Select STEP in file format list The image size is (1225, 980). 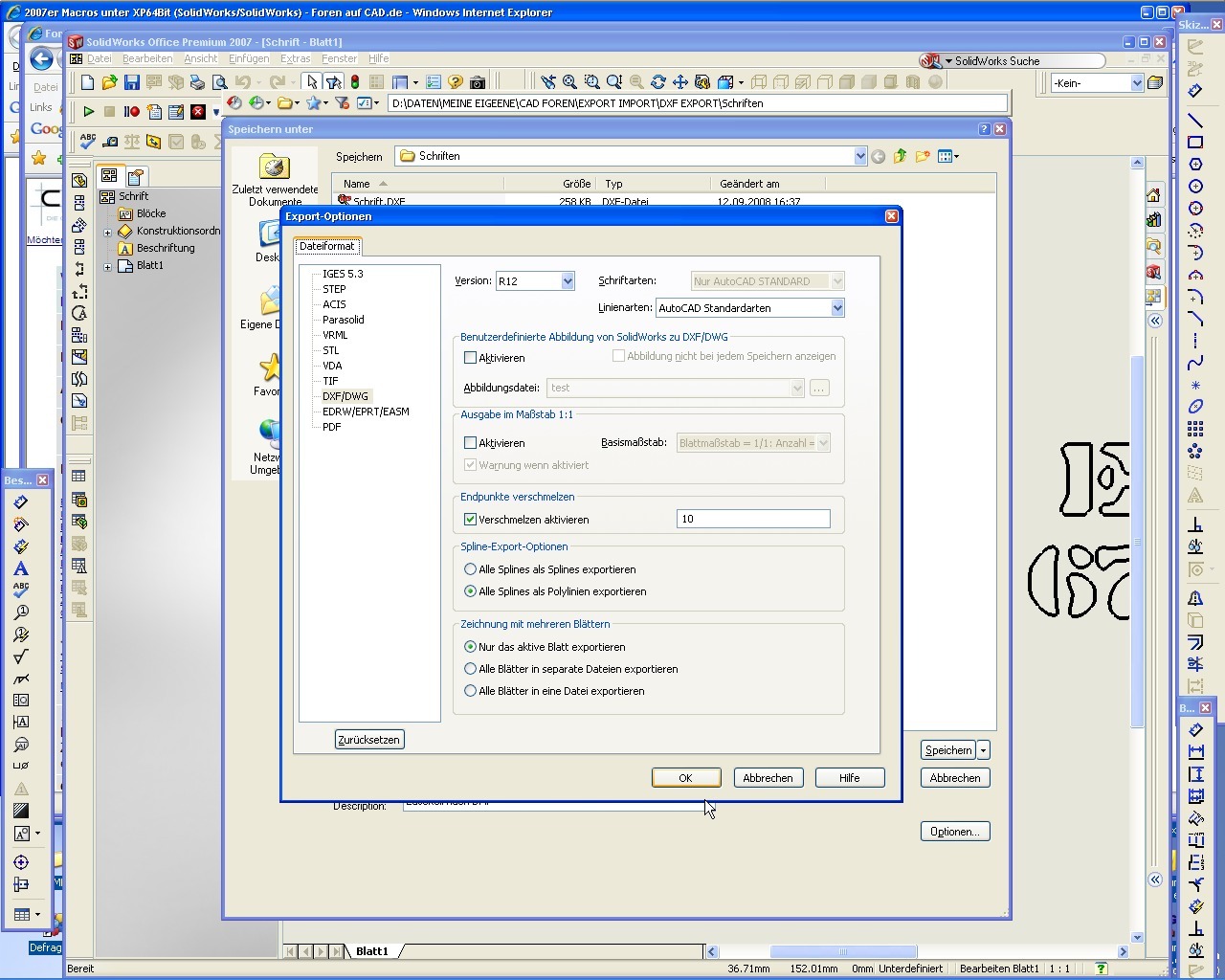[334, 289]
